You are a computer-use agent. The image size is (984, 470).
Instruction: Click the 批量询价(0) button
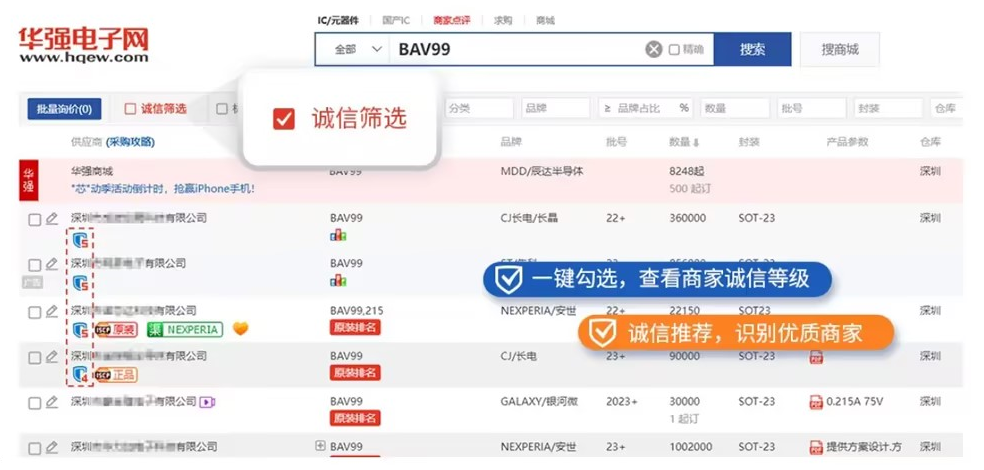click(x=65, y=109)
